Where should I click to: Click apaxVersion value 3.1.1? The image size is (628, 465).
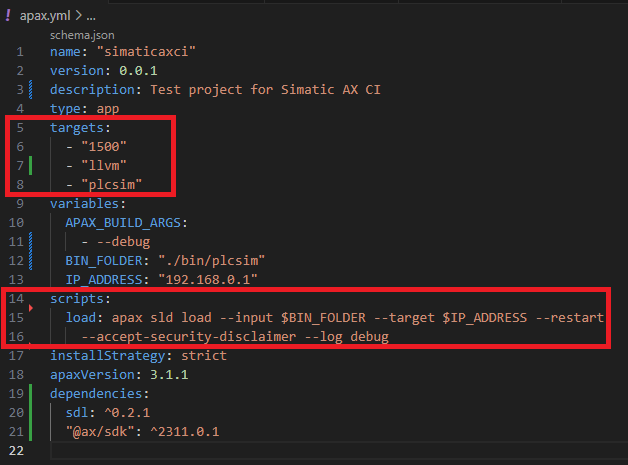[x=169, y=375]
